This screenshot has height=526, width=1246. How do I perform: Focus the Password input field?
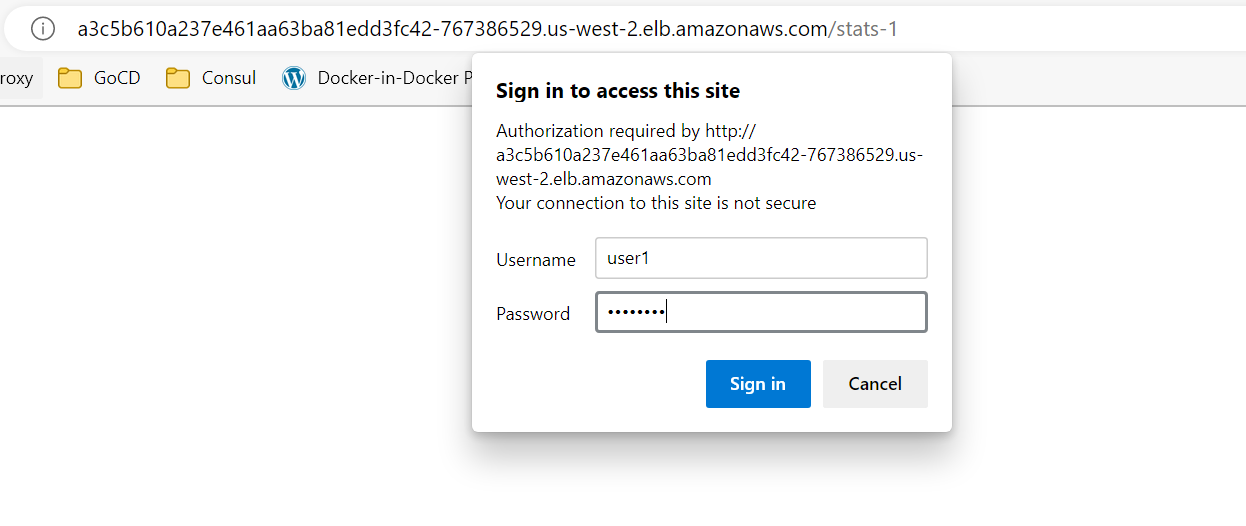[761, 312]
